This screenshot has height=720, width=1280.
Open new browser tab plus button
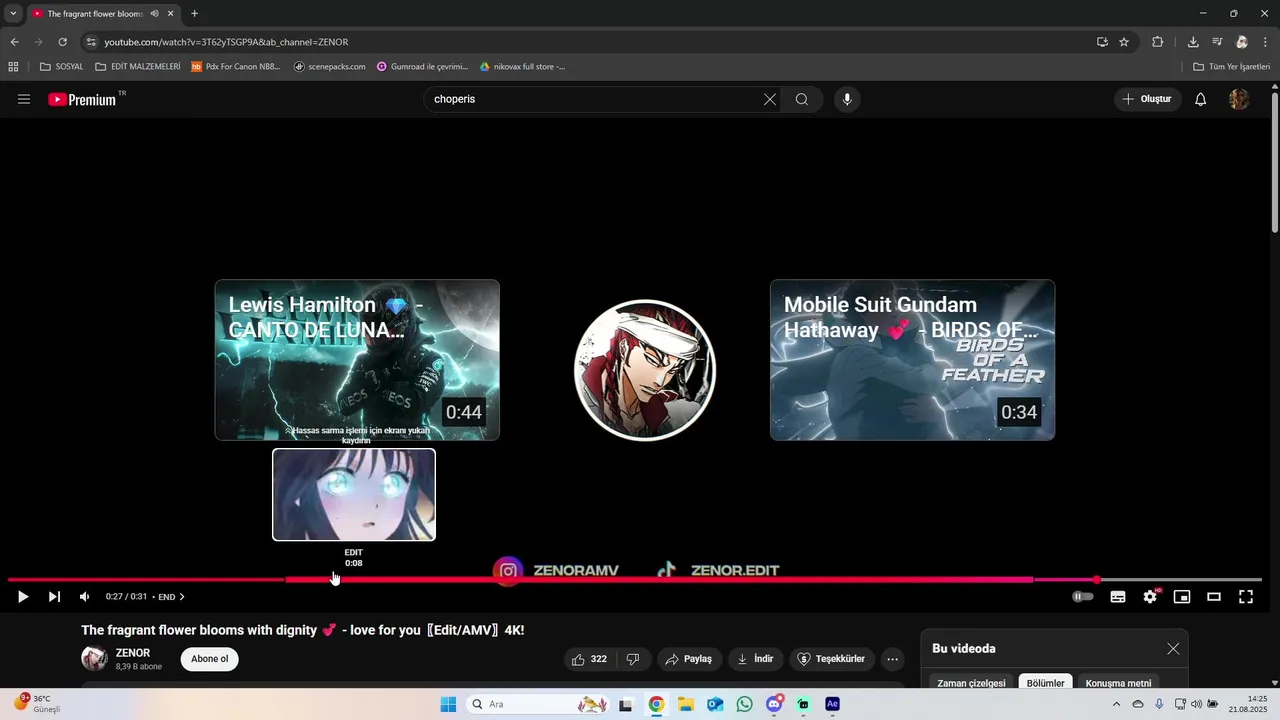pyautogui.click(x=194, y=13)
